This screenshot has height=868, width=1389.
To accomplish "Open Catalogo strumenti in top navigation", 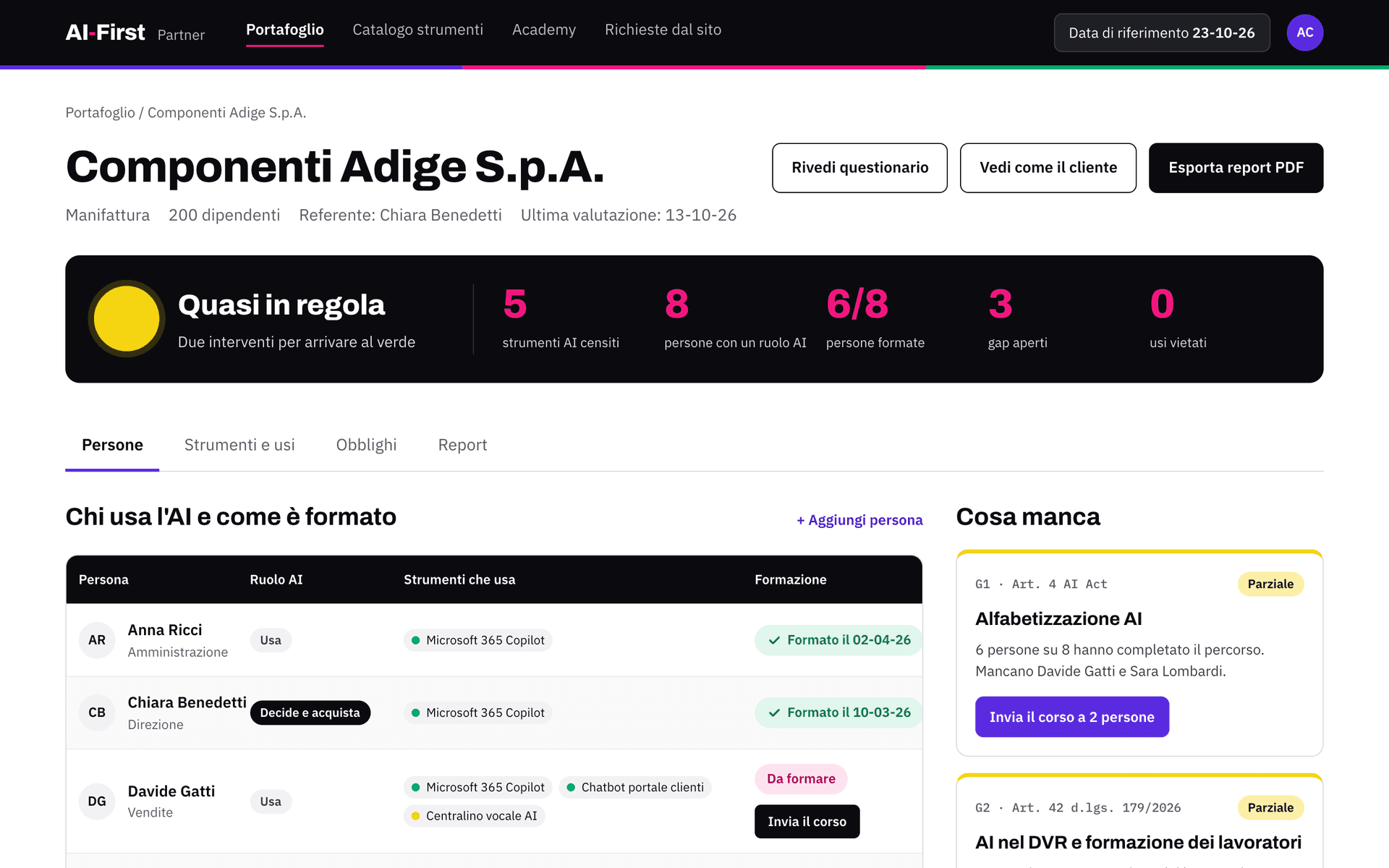I will 417,30.
